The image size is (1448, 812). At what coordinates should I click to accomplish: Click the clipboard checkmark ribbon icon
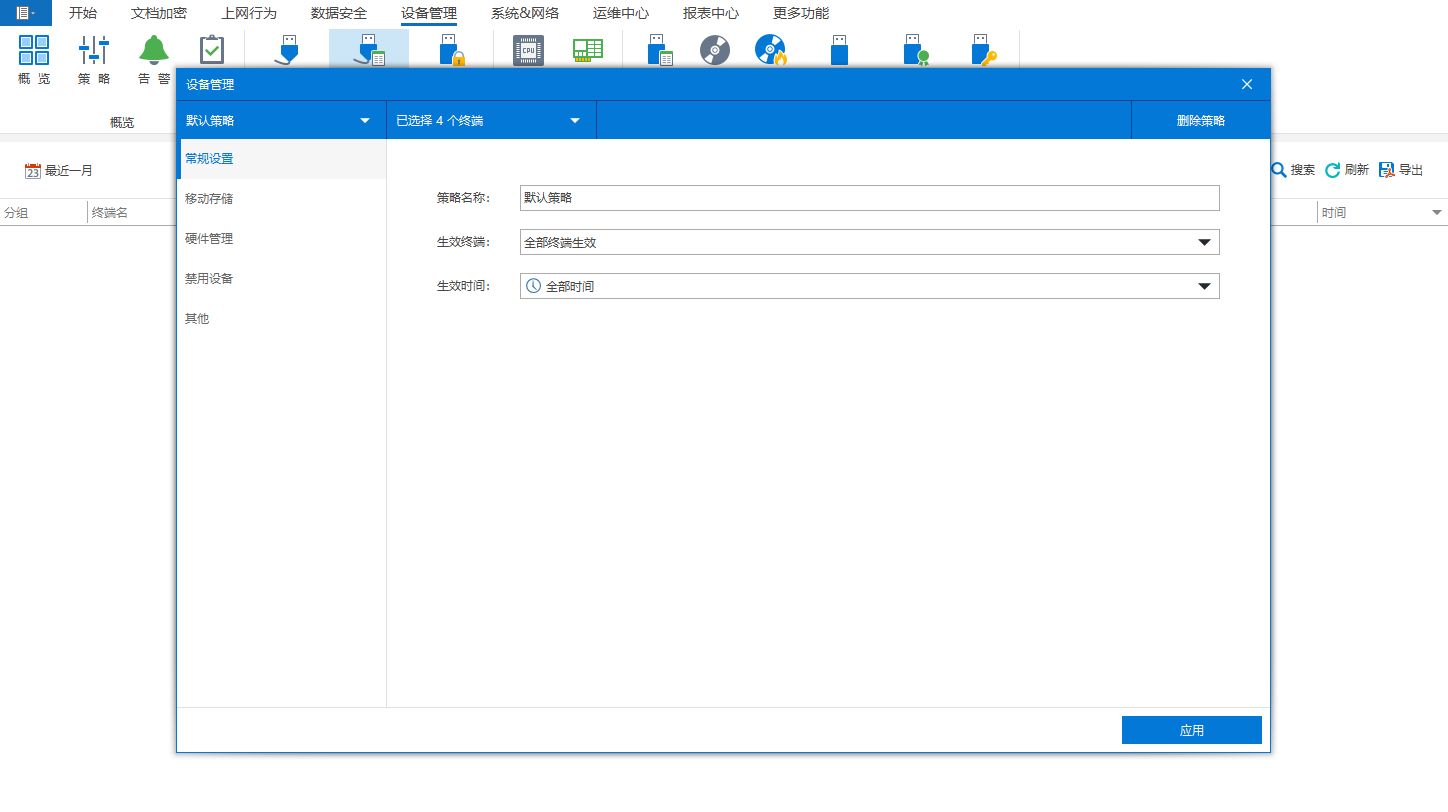(x=211, y=50)
